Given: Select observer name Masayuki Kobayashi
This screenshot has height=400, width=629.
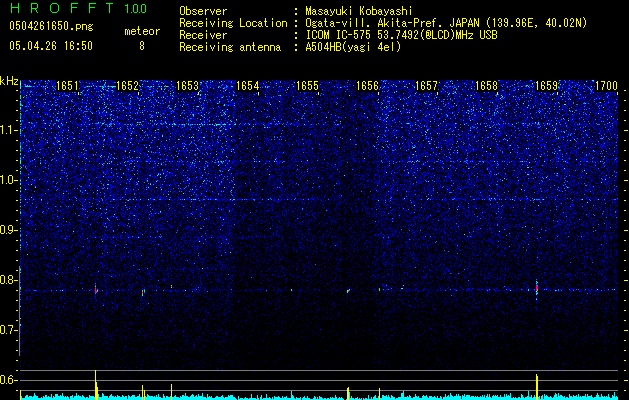Looking at the screenshot, I should pos(359,11).
